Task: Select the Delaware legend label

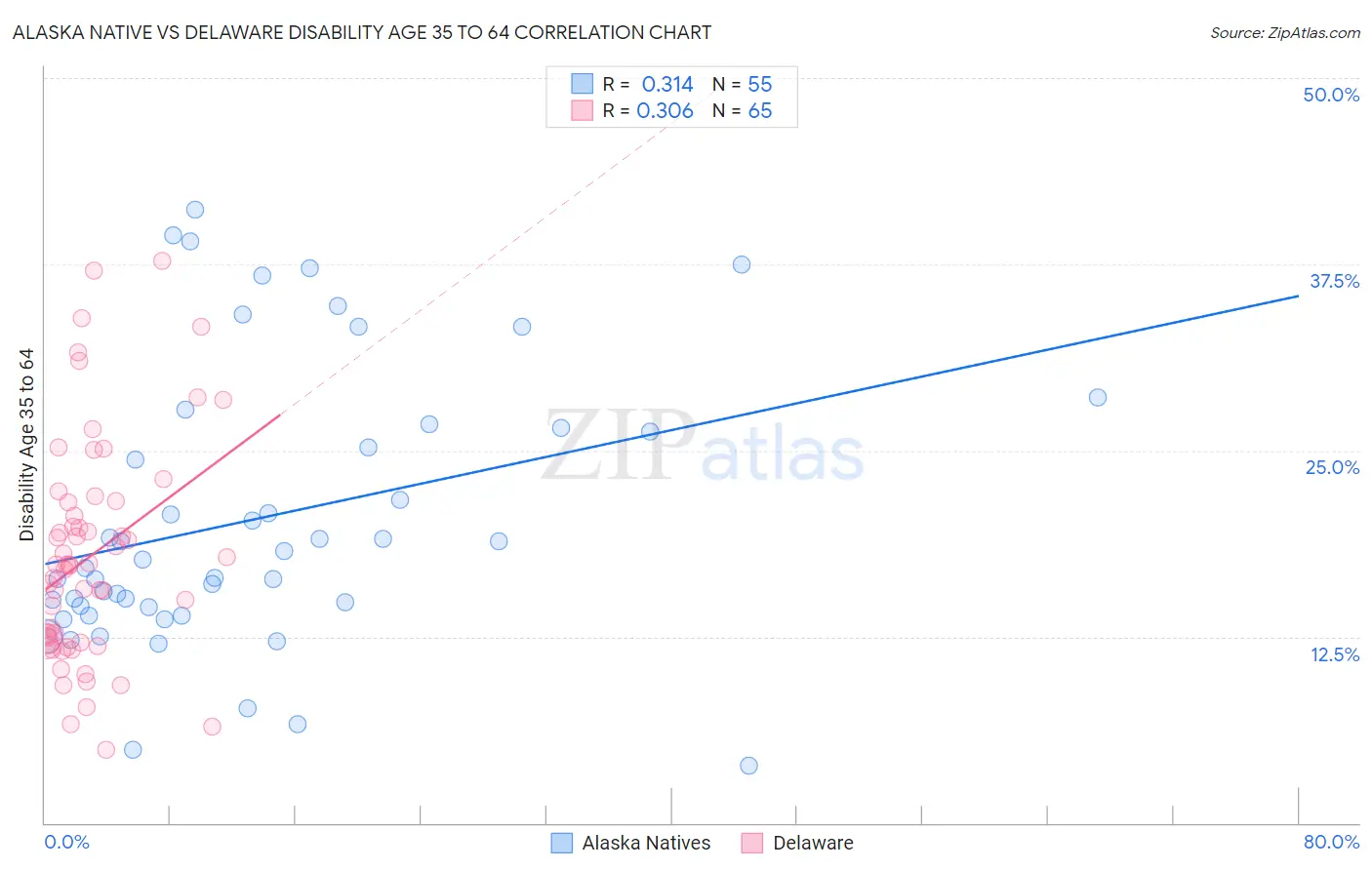Action: [813, 843]
